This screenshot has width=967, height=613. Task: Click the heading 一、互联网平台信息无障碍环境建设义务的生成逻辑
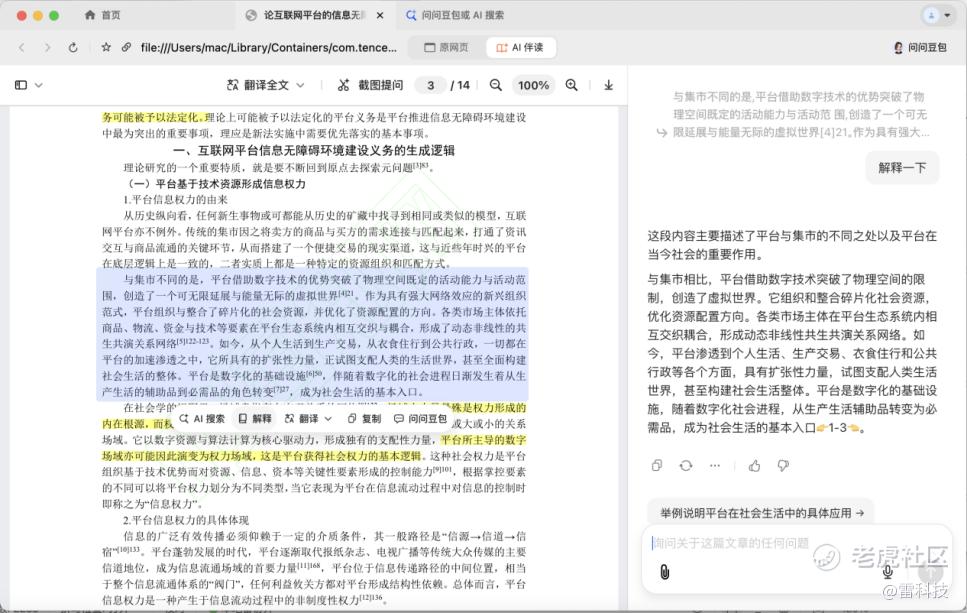pos(314,150)
